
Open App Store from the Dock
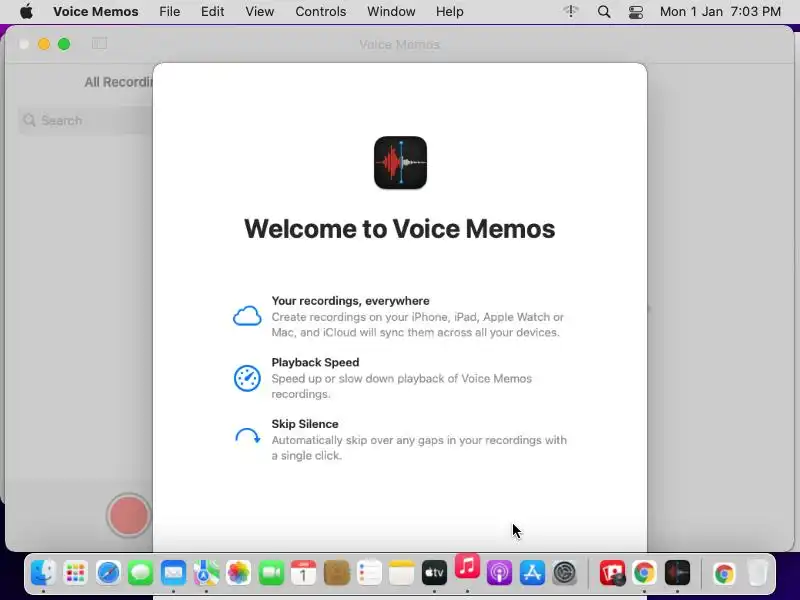coord(532,573)
